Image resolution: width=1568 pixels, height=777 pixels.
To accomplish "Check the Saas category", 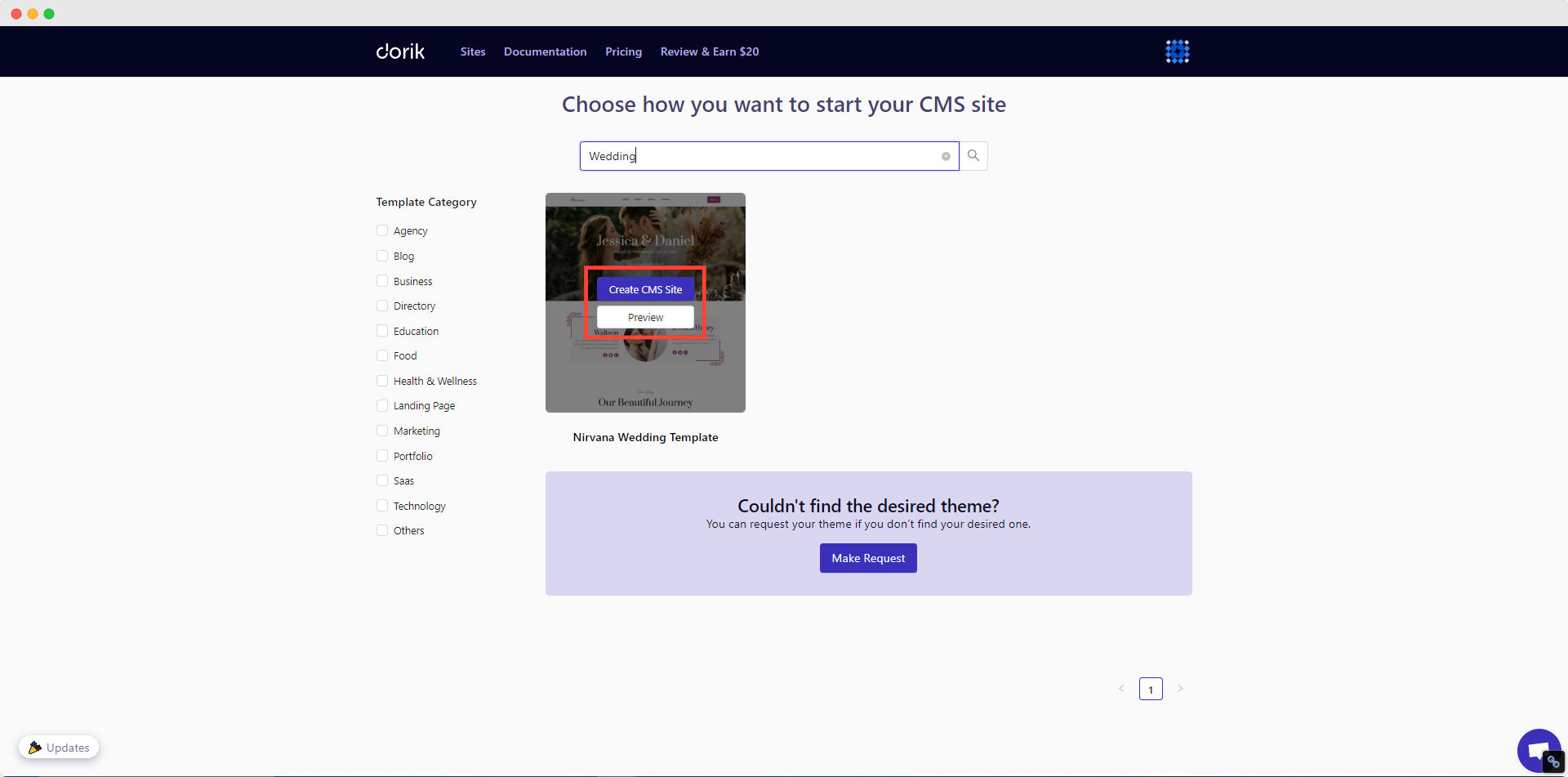I will (x=382, y=480).
